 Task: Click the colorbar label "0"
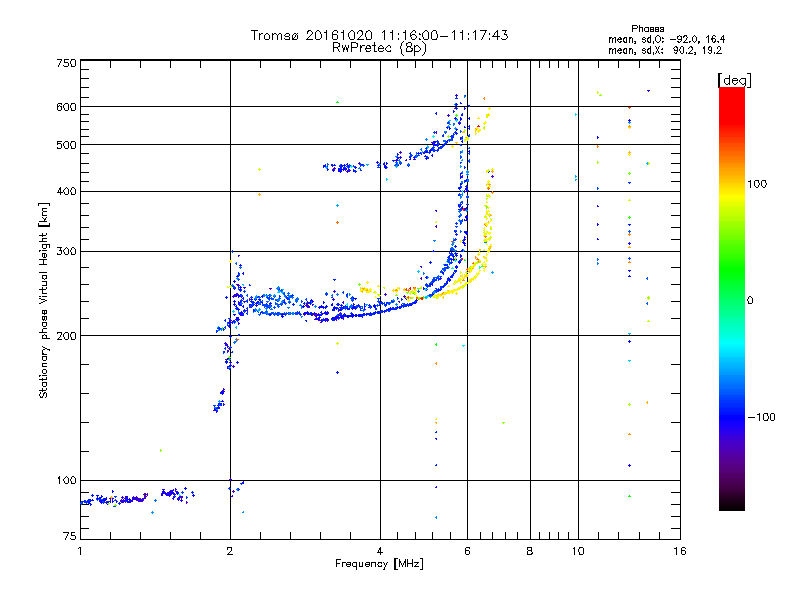point(750,300)
